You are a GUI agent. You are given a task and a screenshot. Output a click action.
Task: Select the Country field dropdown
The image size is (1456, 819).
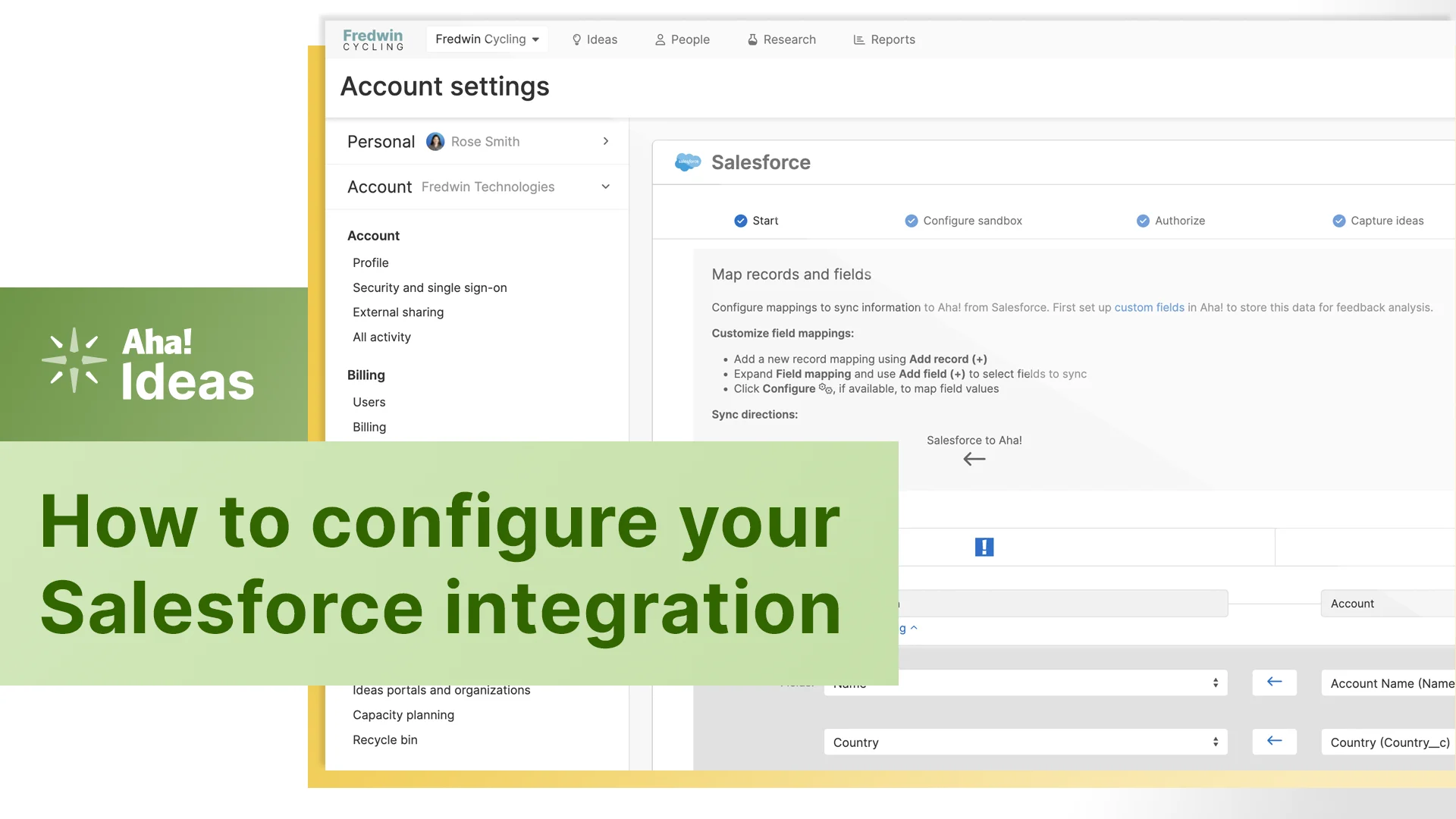tap(1024, 742)
